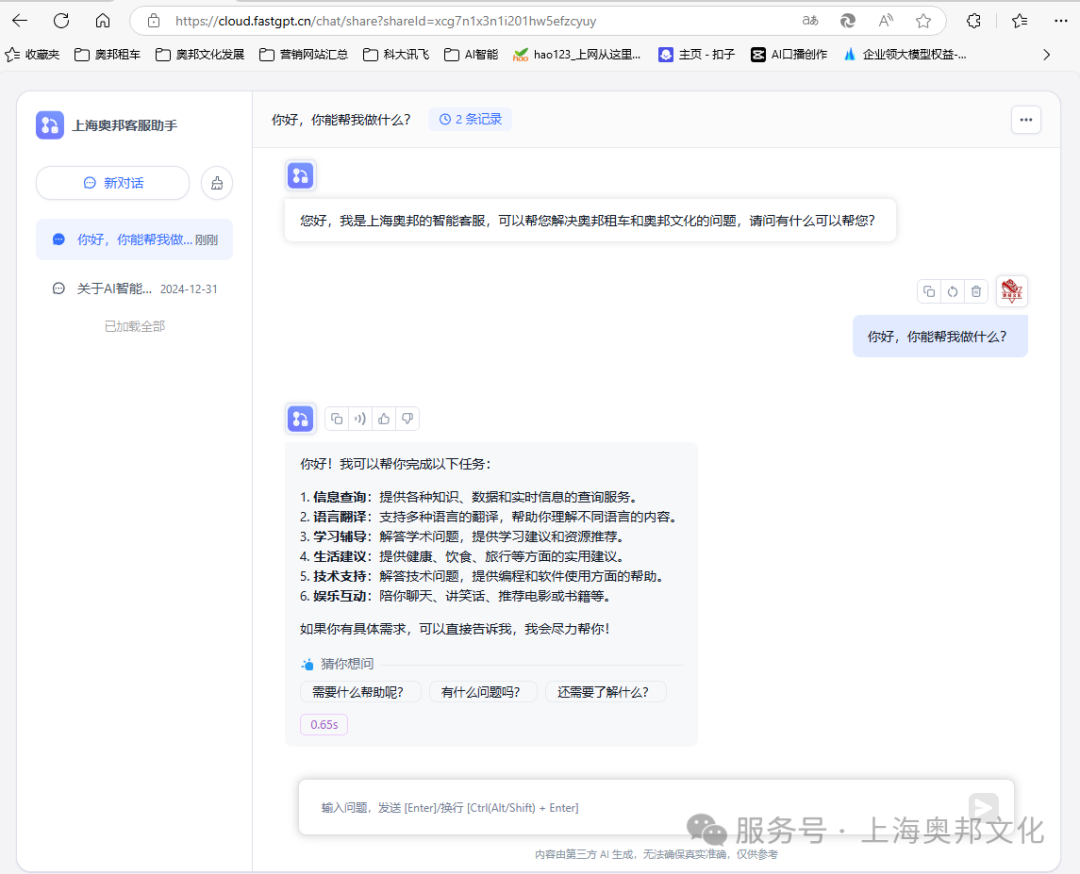Click the red seal stamp beside the message
The image size is (1080, 874).
[x=1011, y=291]
